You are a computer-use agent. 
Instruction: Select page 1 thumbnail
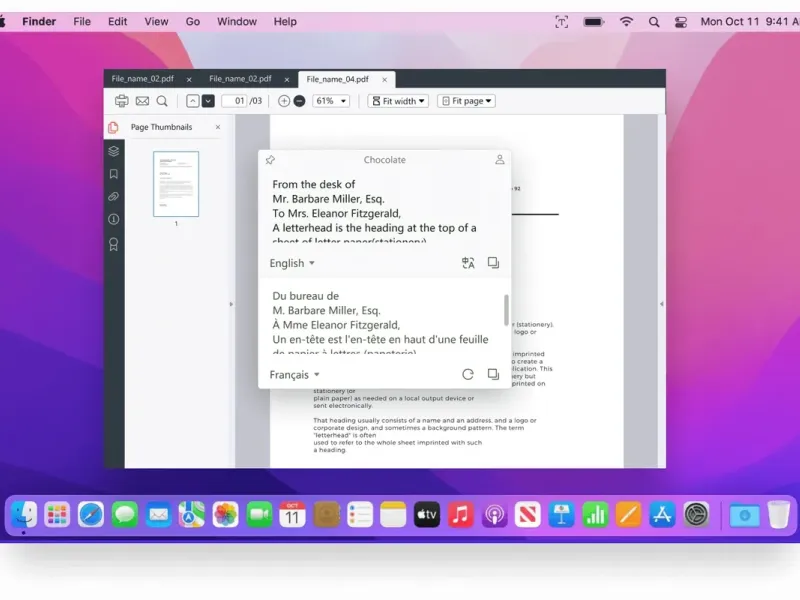pyautogui.click(x=176, y=184)
